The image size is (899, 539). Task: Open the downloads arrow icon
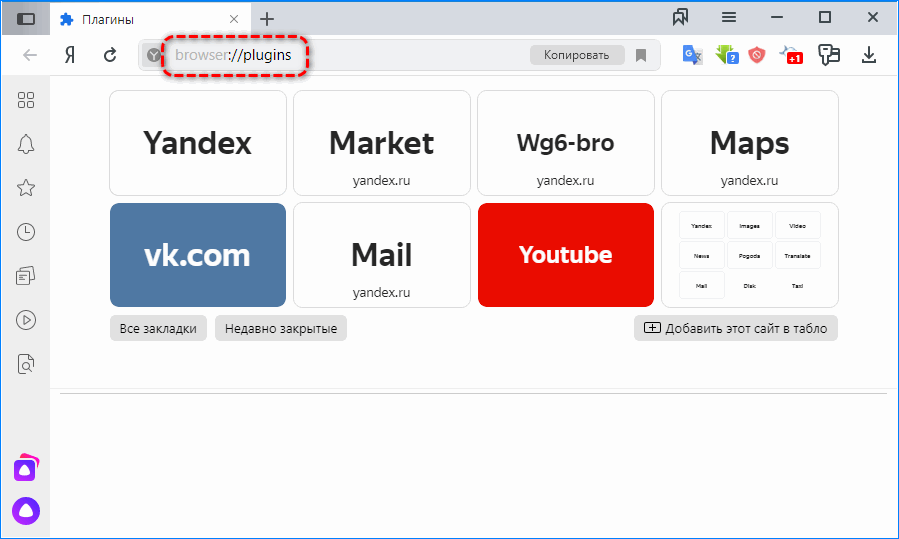point(869,55)
